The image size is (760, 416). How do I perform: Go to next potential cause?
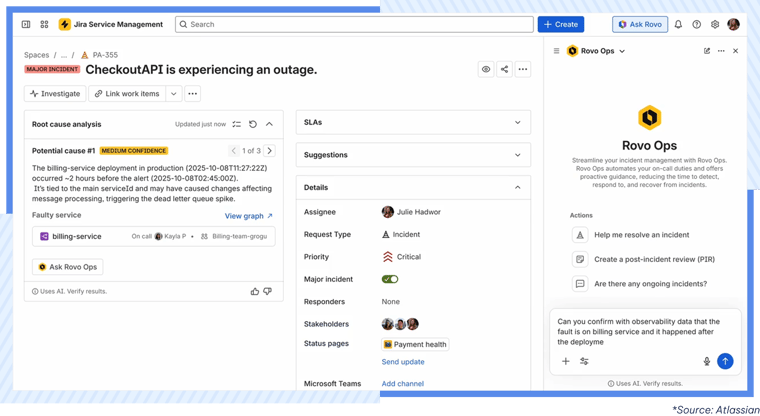(269, 151)
